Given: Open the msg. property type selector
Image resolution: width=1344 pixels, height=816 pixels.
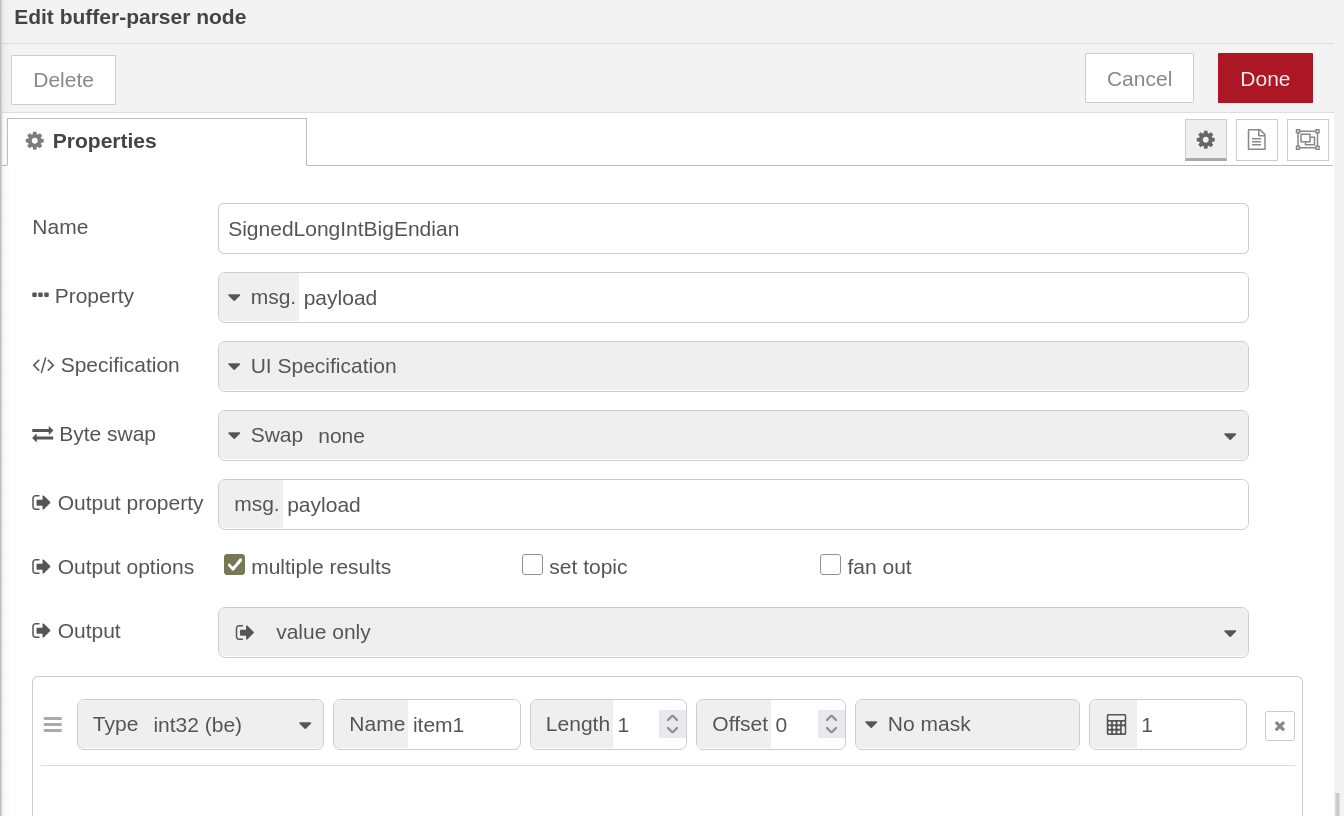Looking at the screenshot, I should click(x=260, y=298).
